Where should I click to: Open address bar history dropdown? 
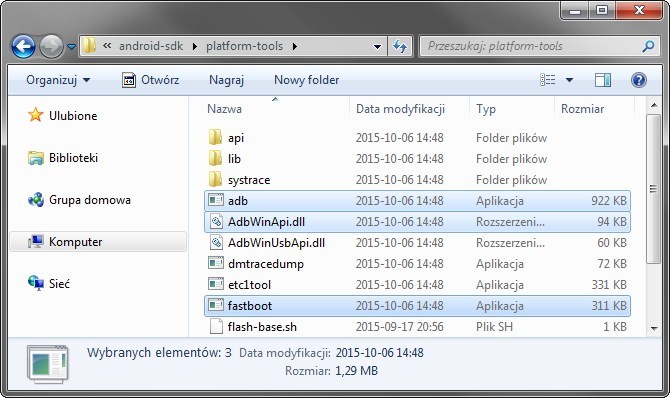click(377, 46)
